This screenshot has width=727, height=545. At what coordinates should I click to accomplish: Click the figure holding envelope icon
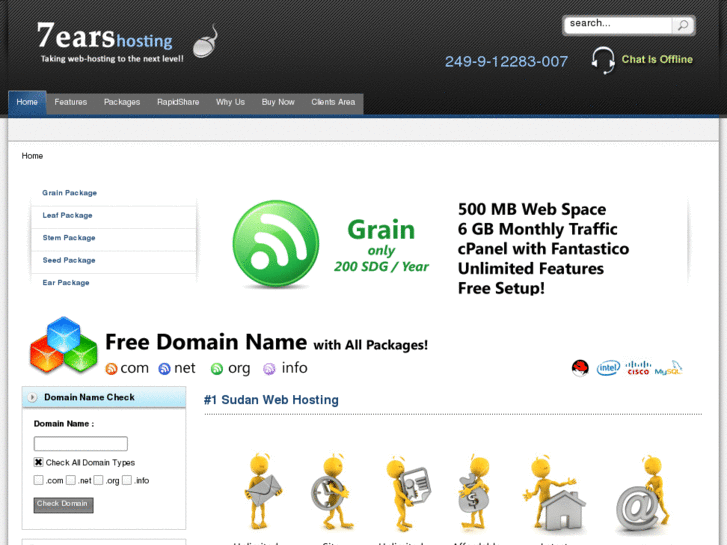pos(262,492)
